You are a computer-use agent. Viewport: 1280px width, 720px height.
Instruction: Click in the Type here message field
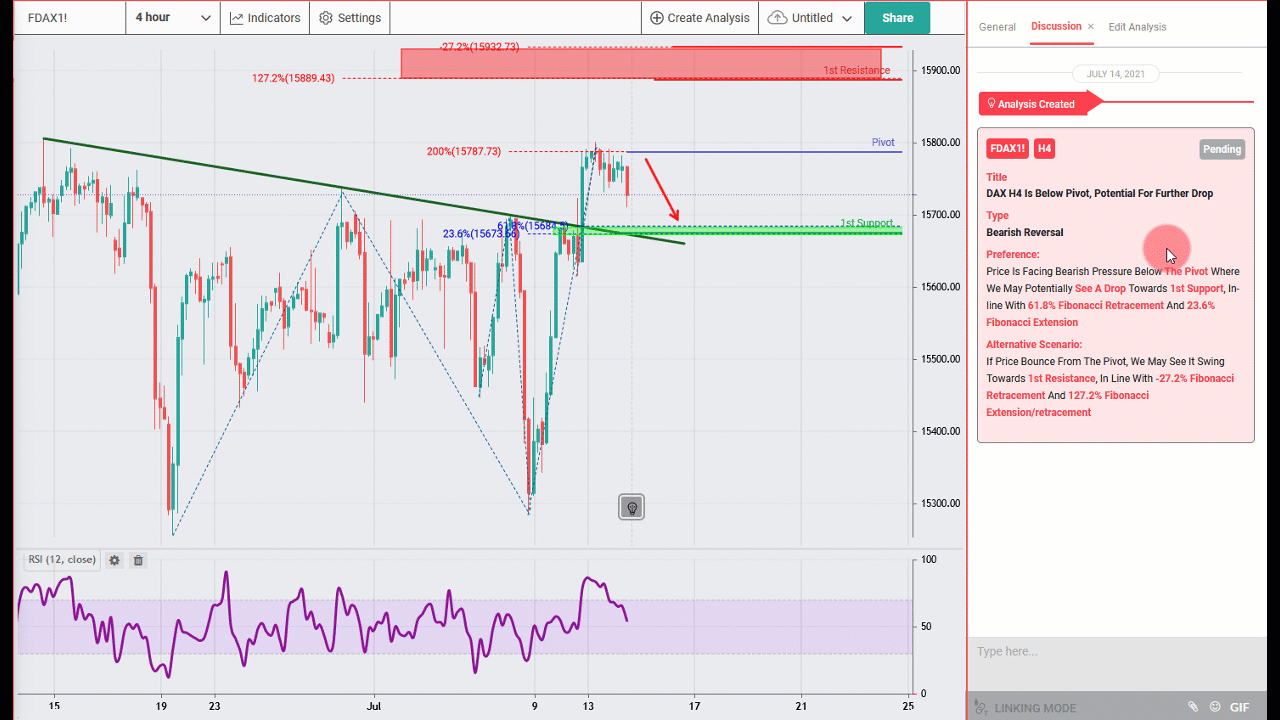[1115, 652]
